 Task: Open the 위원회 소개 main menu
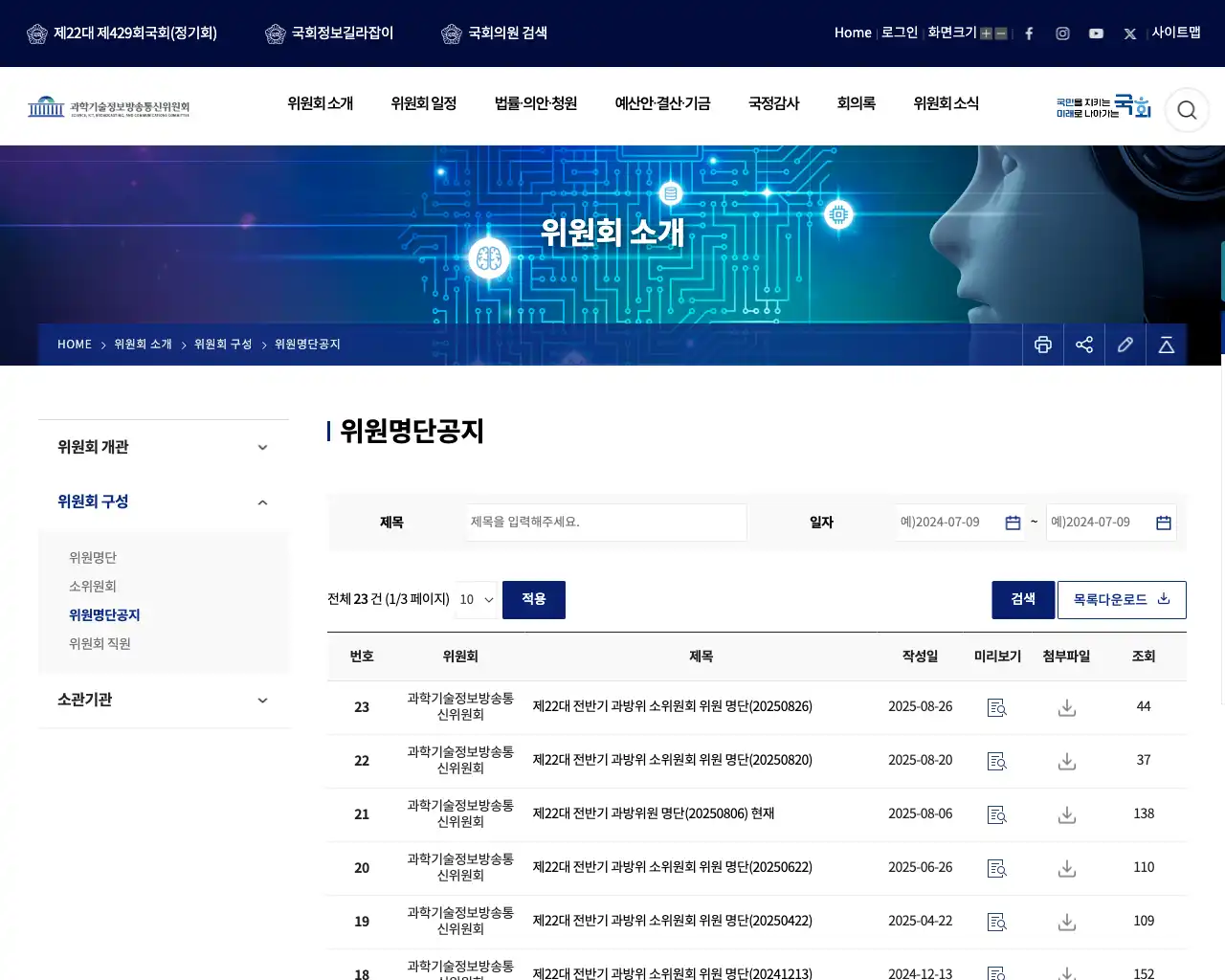321,103
